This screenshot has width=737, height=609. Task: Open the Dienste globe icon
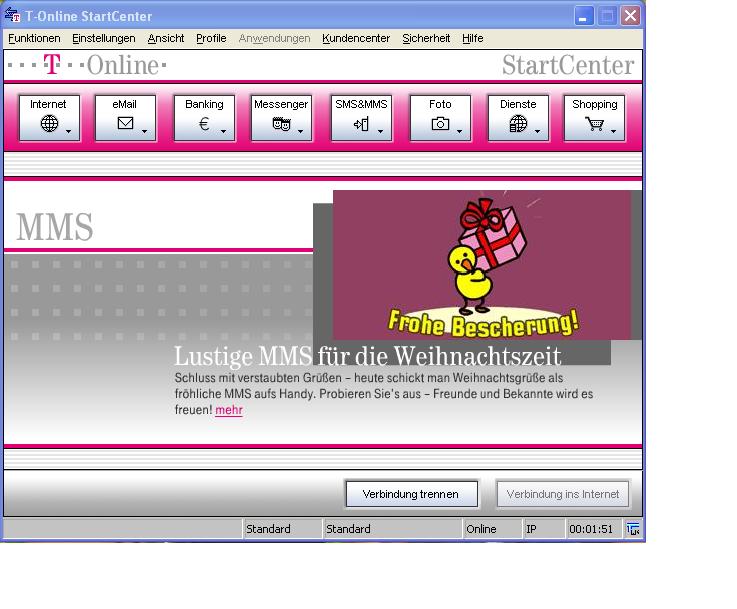coord(518,124)
